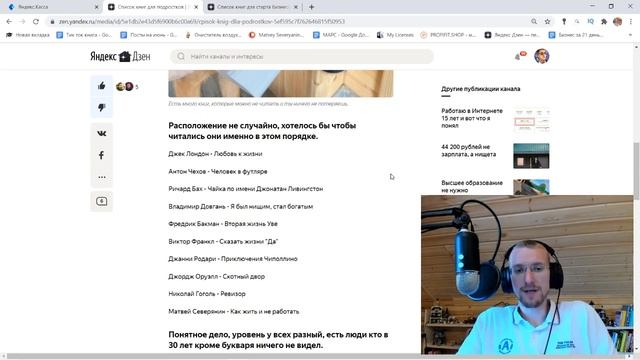
Task: Bookmark this page with the star icon
Action: click(547, 21)
